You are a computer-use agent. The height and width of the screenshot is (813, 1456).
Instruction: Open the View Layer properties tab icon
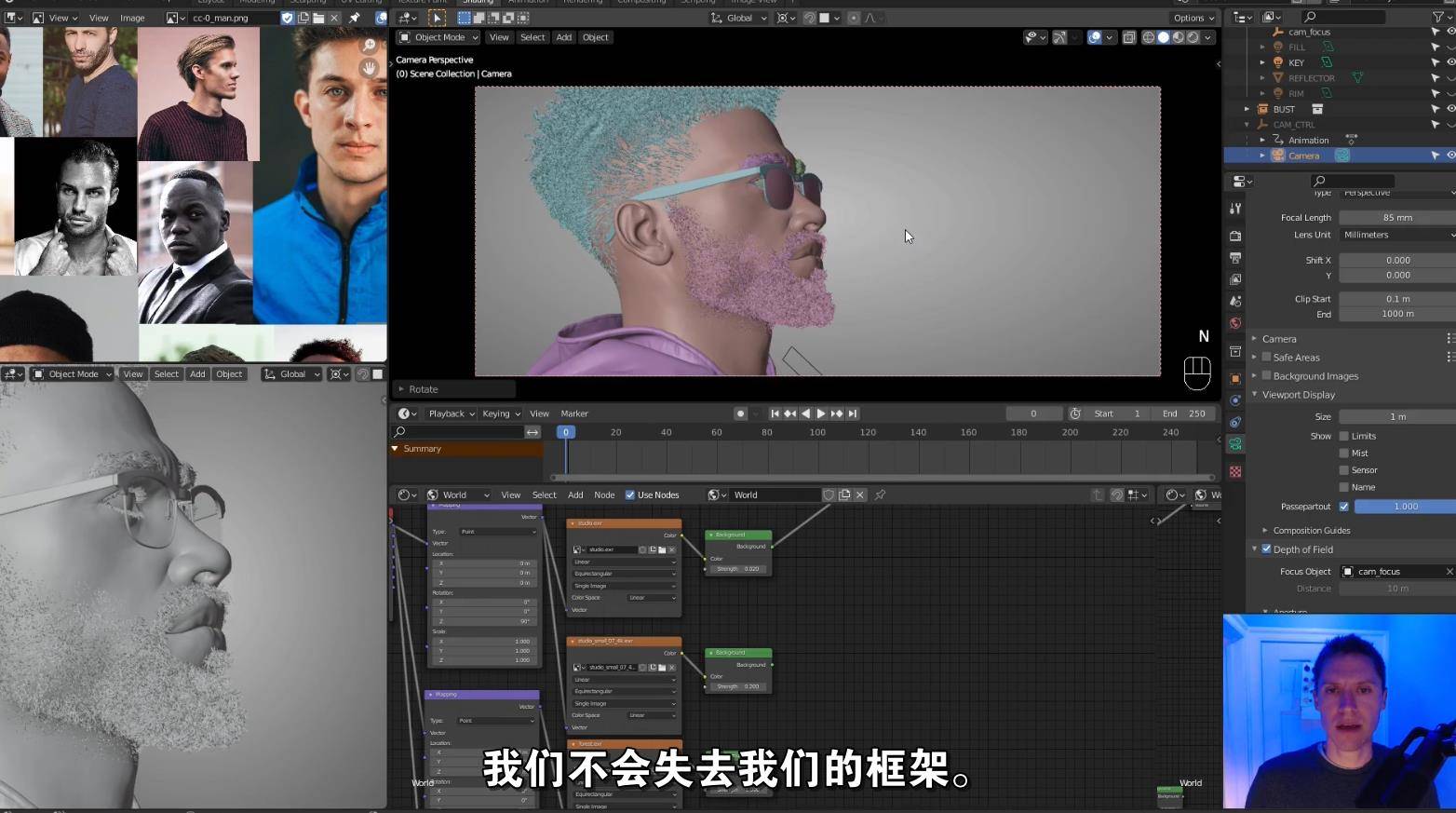[1235, 279]
